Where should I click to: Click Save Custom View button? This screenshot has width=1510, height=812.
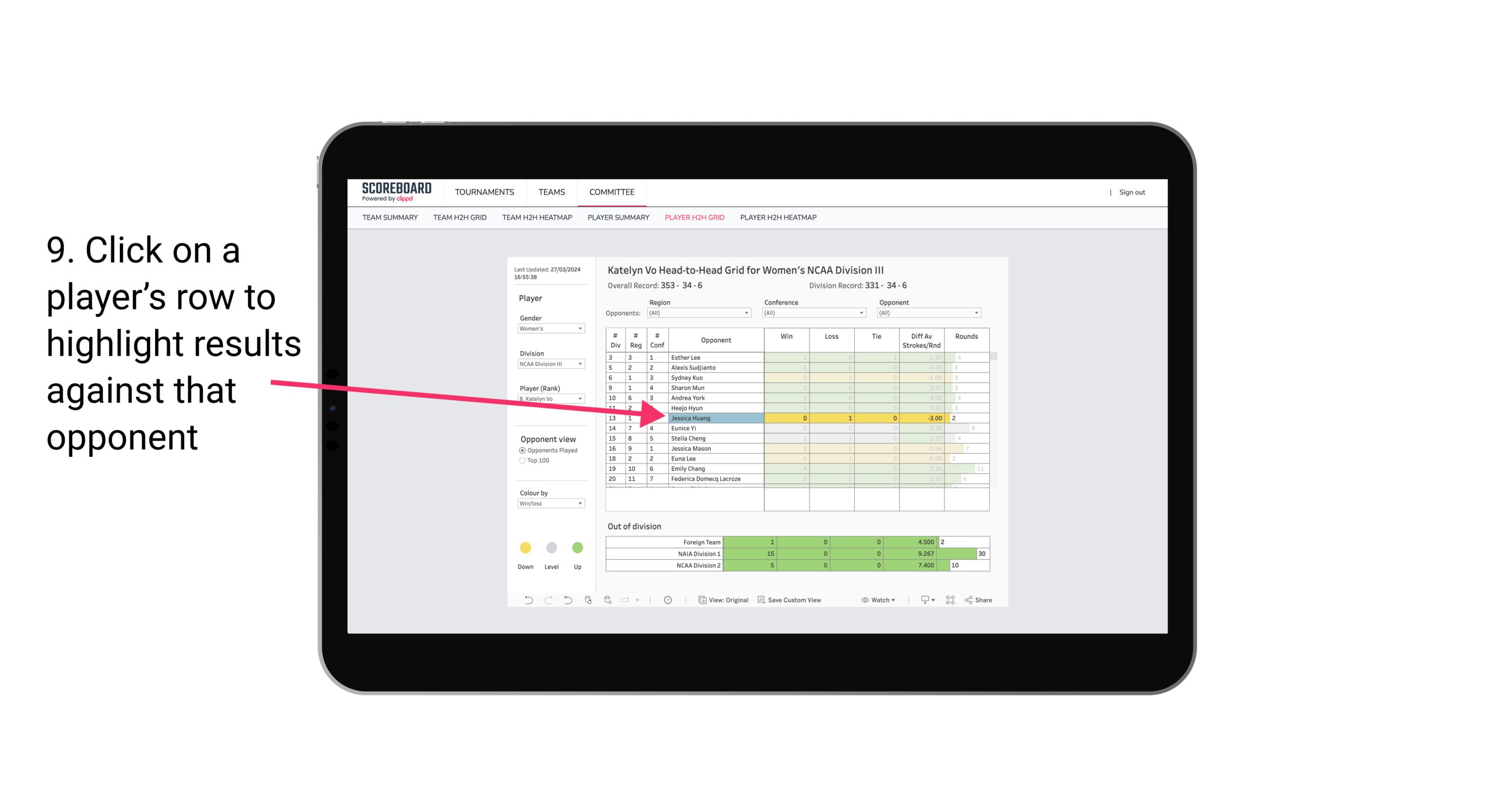coord(812,600)
